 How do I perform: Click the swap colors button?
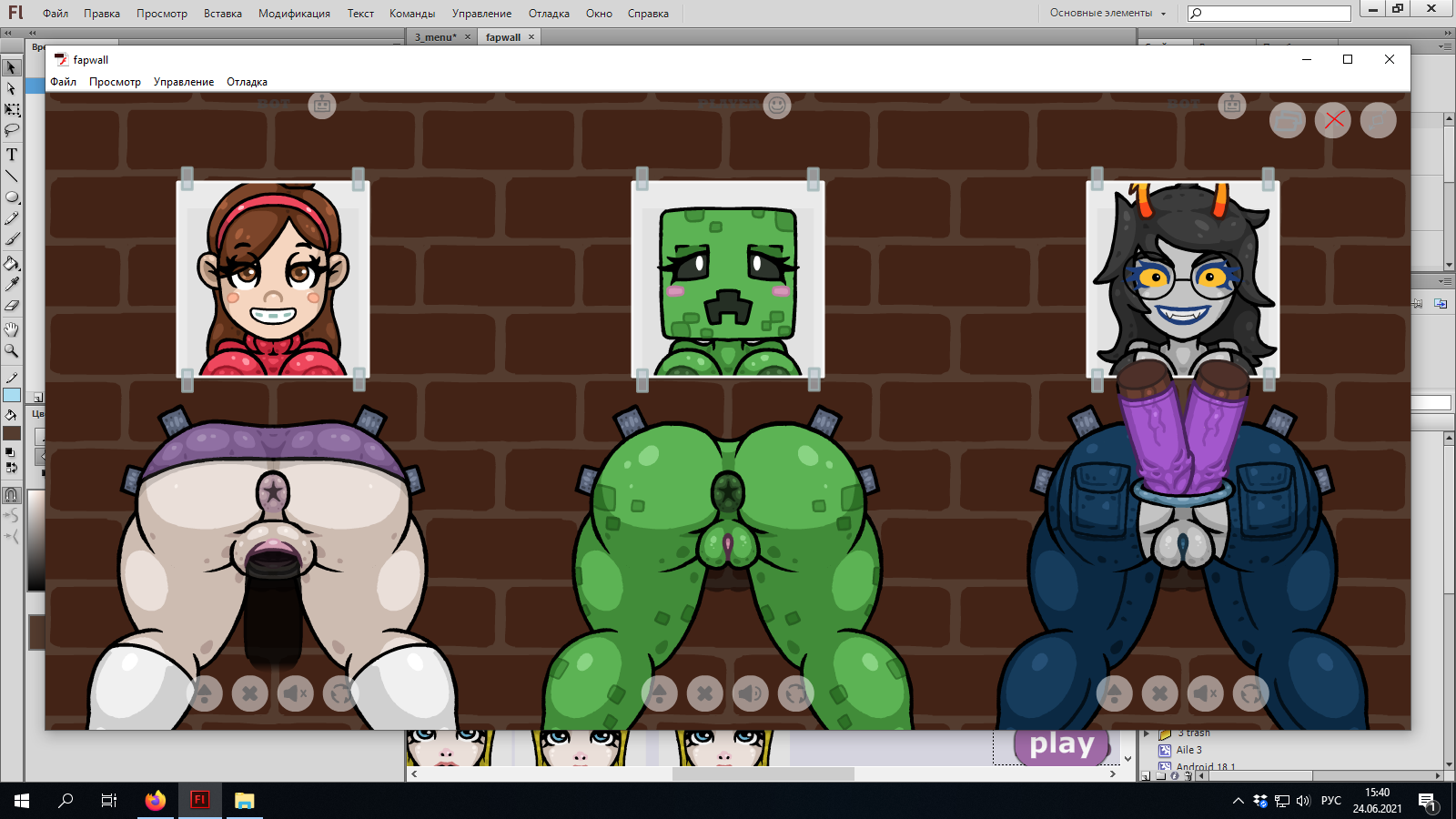tap(12, 468)
